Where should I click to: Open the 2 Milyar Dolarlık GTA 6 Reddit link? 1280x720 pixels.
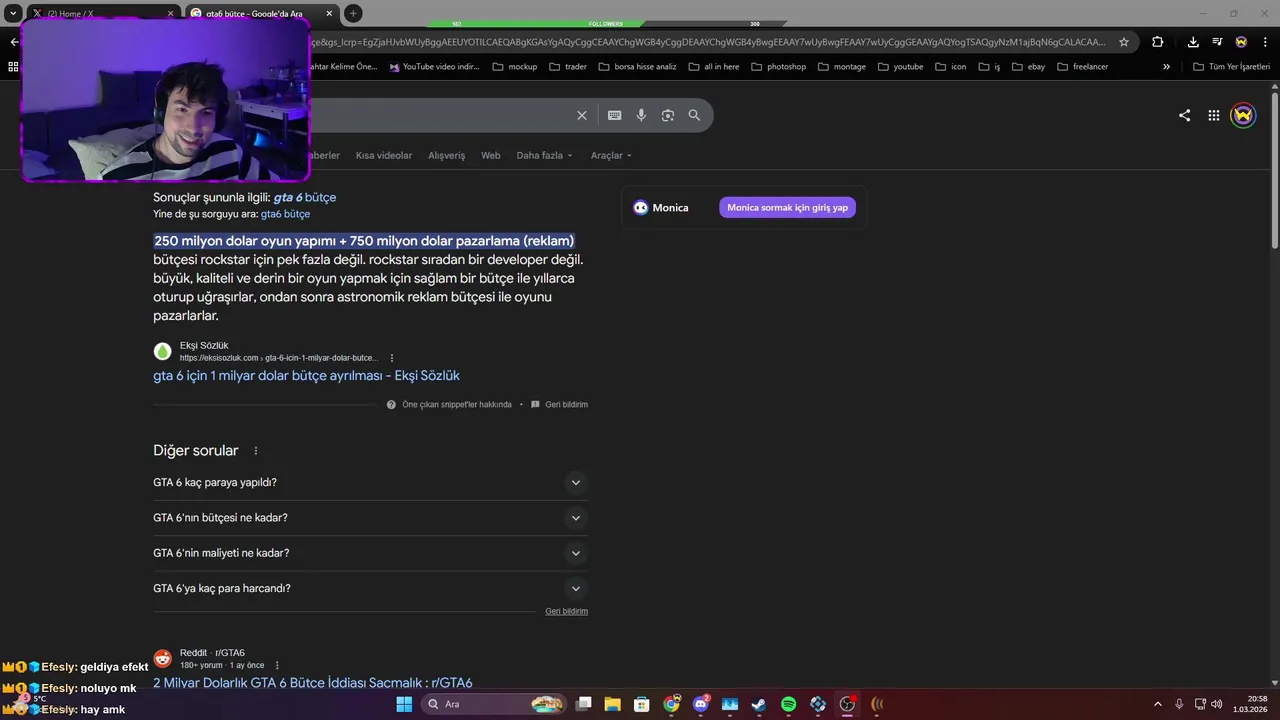pyautogui.click(x=312, y=683)
